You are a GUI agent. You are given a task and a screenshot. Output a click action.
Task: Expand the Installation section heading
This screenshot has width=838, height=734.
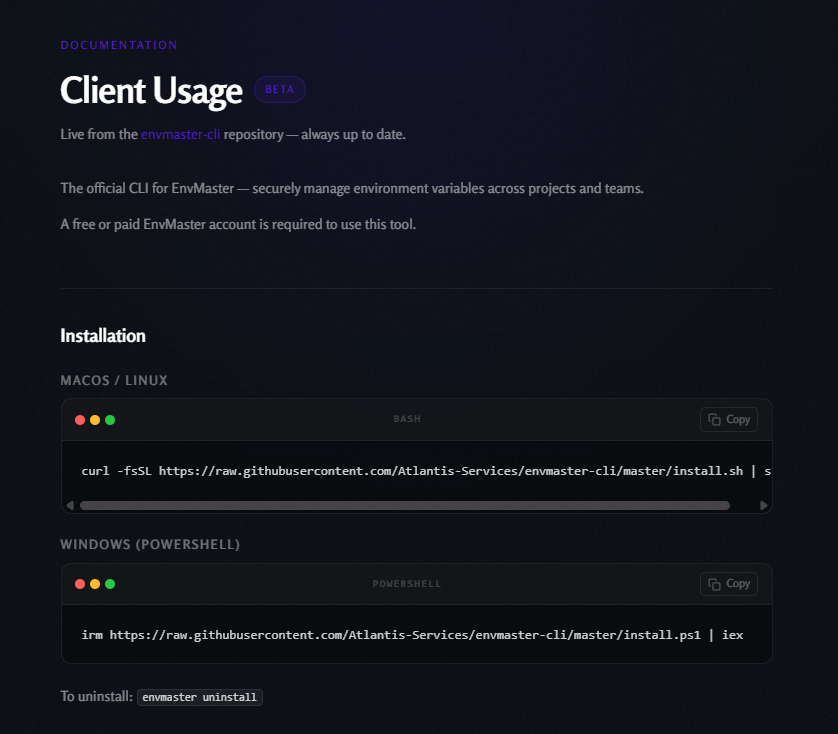[103, 336]
